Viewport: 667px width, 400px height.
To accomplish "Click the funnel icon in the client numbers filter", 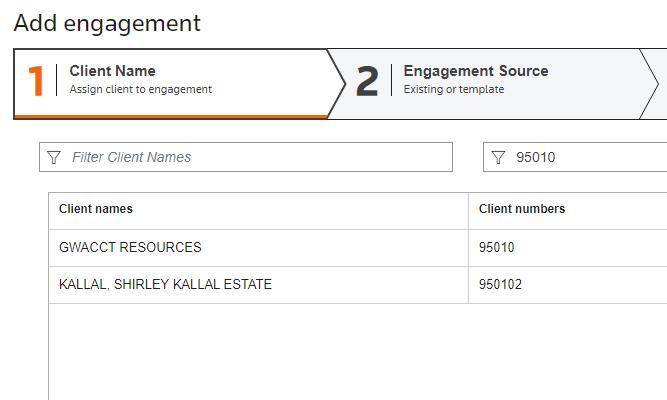I will [498, 157].
